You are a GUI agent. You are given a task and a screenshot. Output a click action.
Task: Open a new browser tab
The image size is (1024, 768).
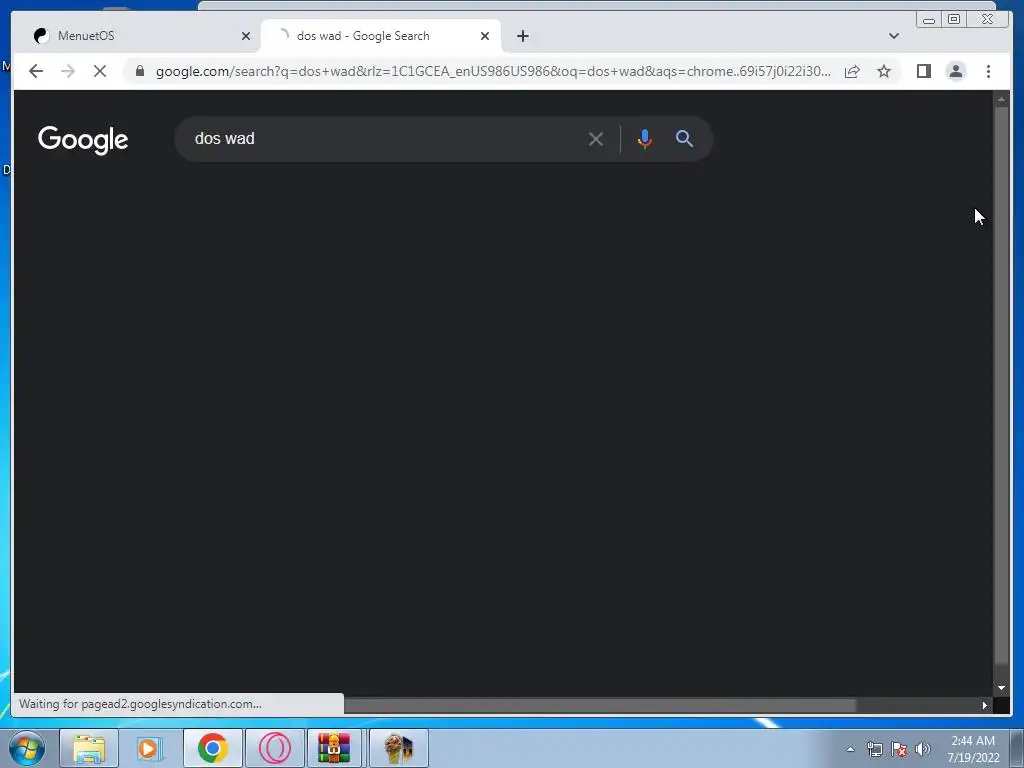522,36
